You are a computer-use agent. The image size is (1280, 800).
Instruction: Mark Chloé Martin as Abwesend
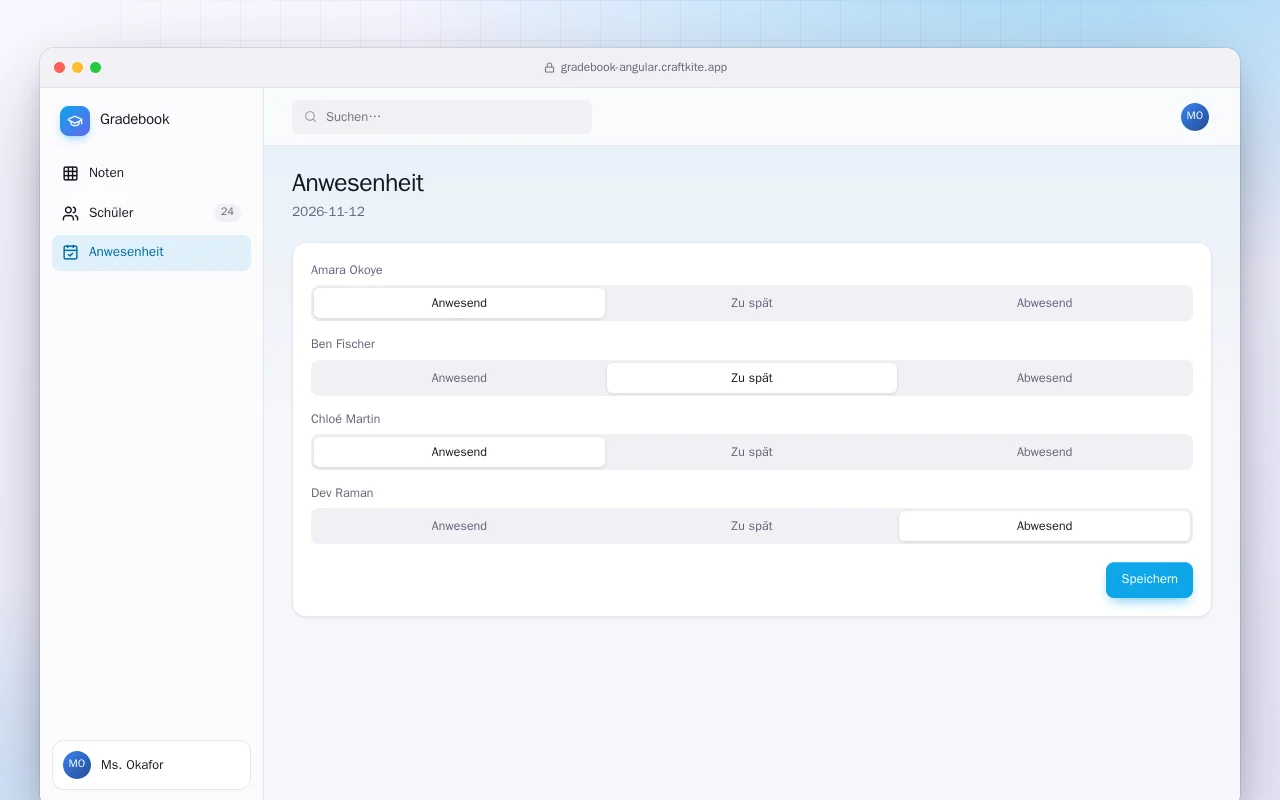pyautogui.click(x=1044, y=452)
